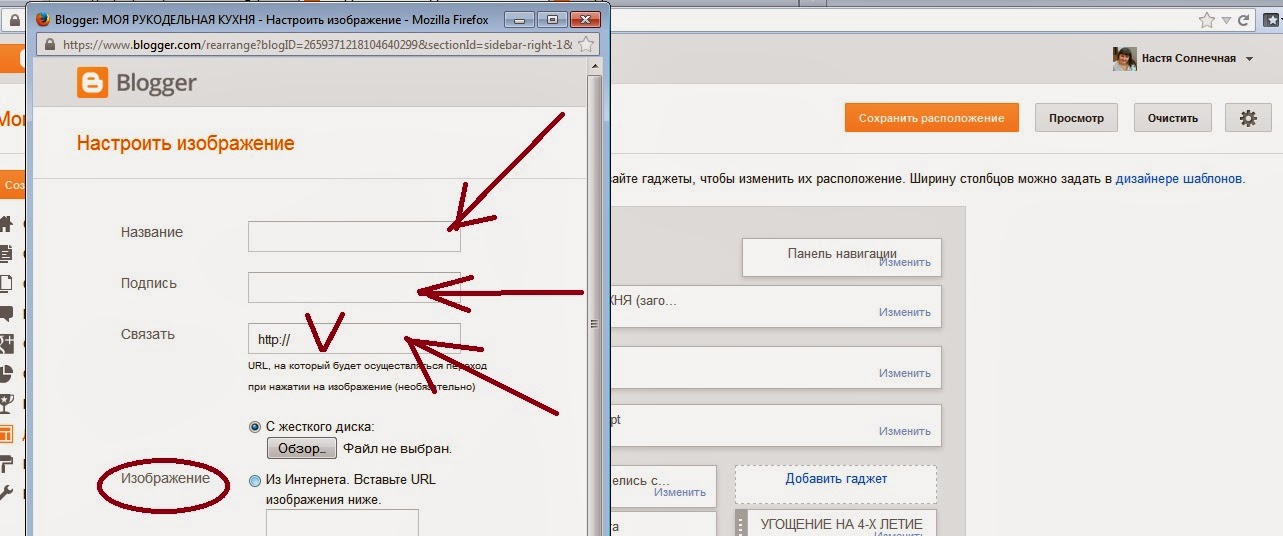
Task: Open the Comments icon in the Blogger sidebar
Action: tap(6, 313)
